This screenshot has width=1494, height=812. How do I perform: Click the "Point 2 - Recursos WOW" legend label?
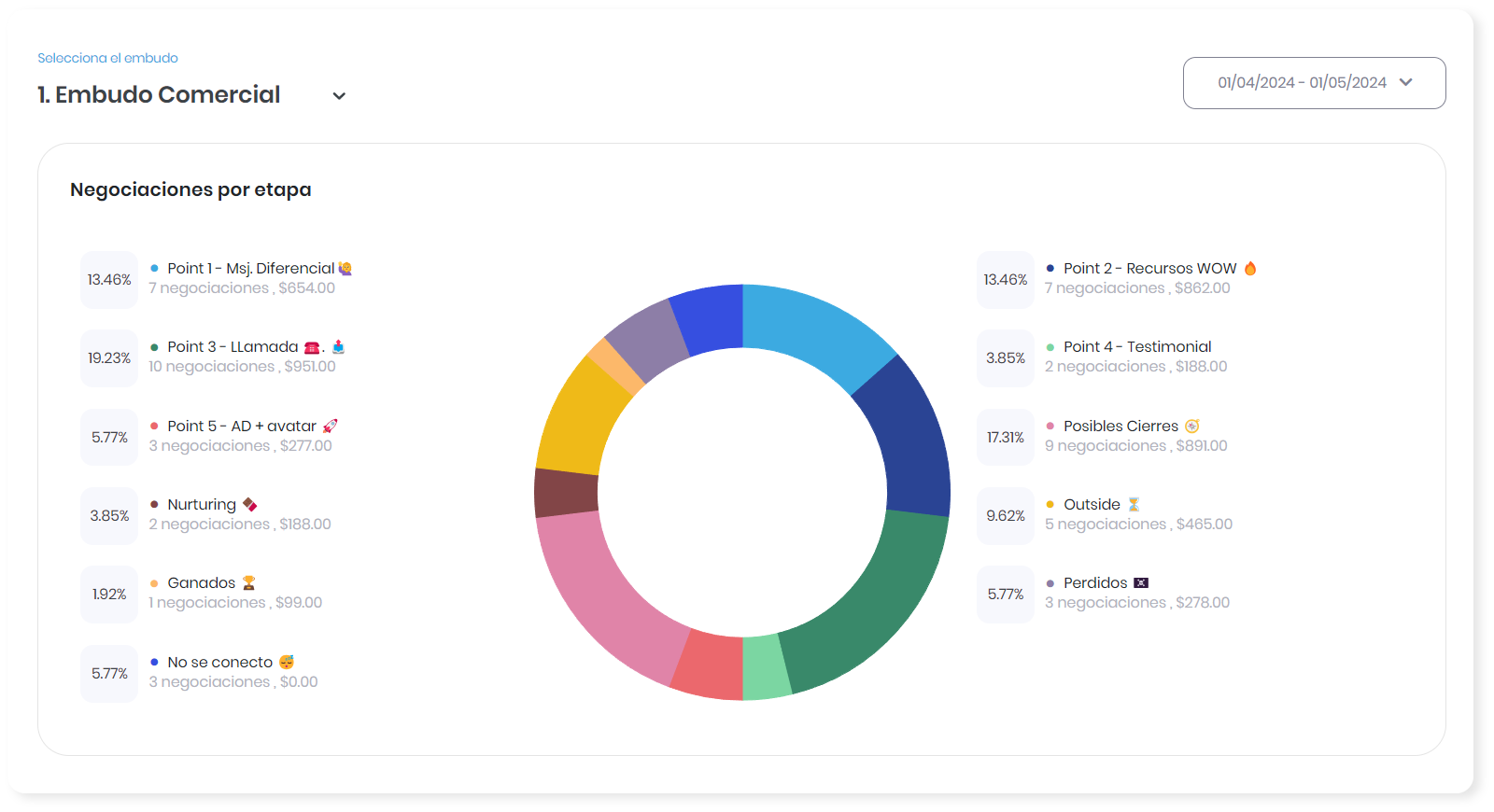tap(1150, 269)
